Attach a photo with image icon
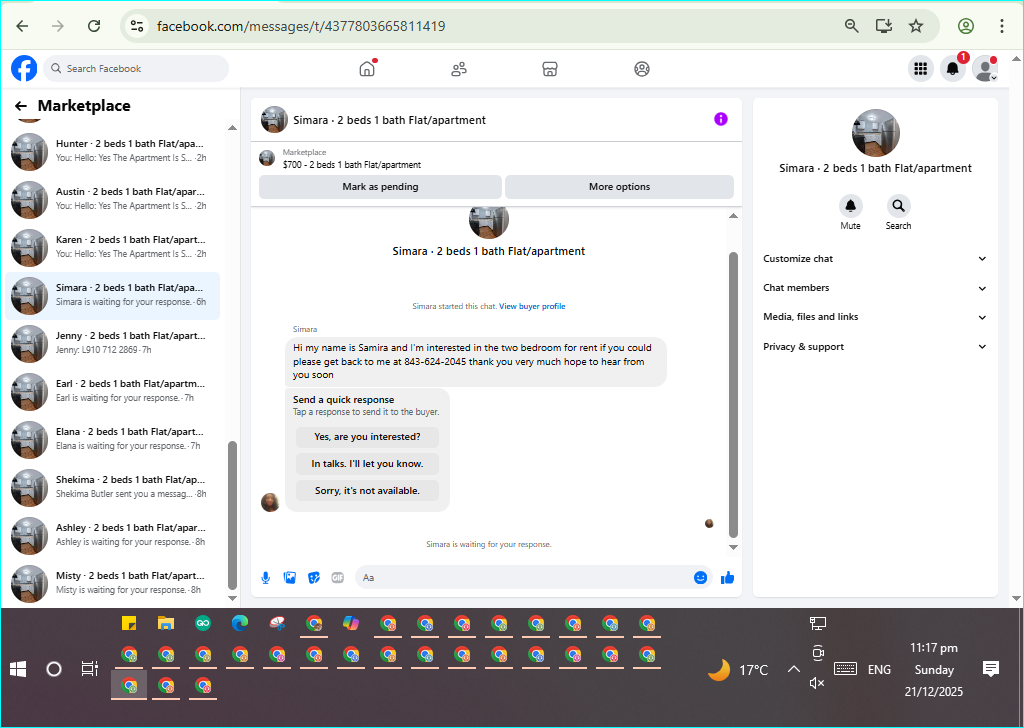The height and width of the screenshot is (728, 1024). click(289, 578)
